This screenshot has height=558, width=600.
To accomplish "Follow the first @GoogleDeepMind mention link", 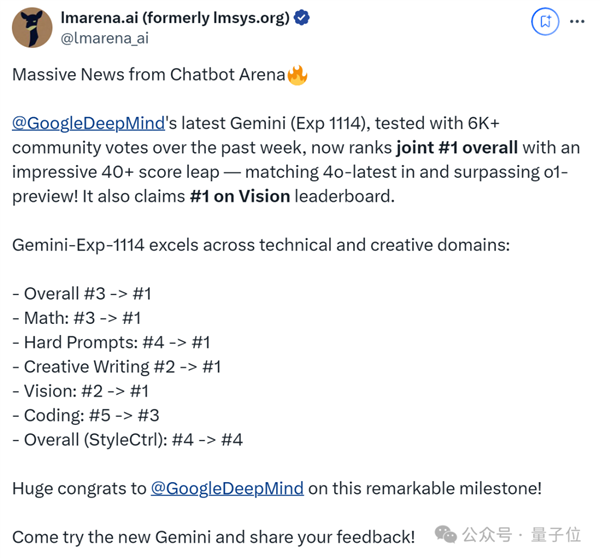I will coord(88,123).
